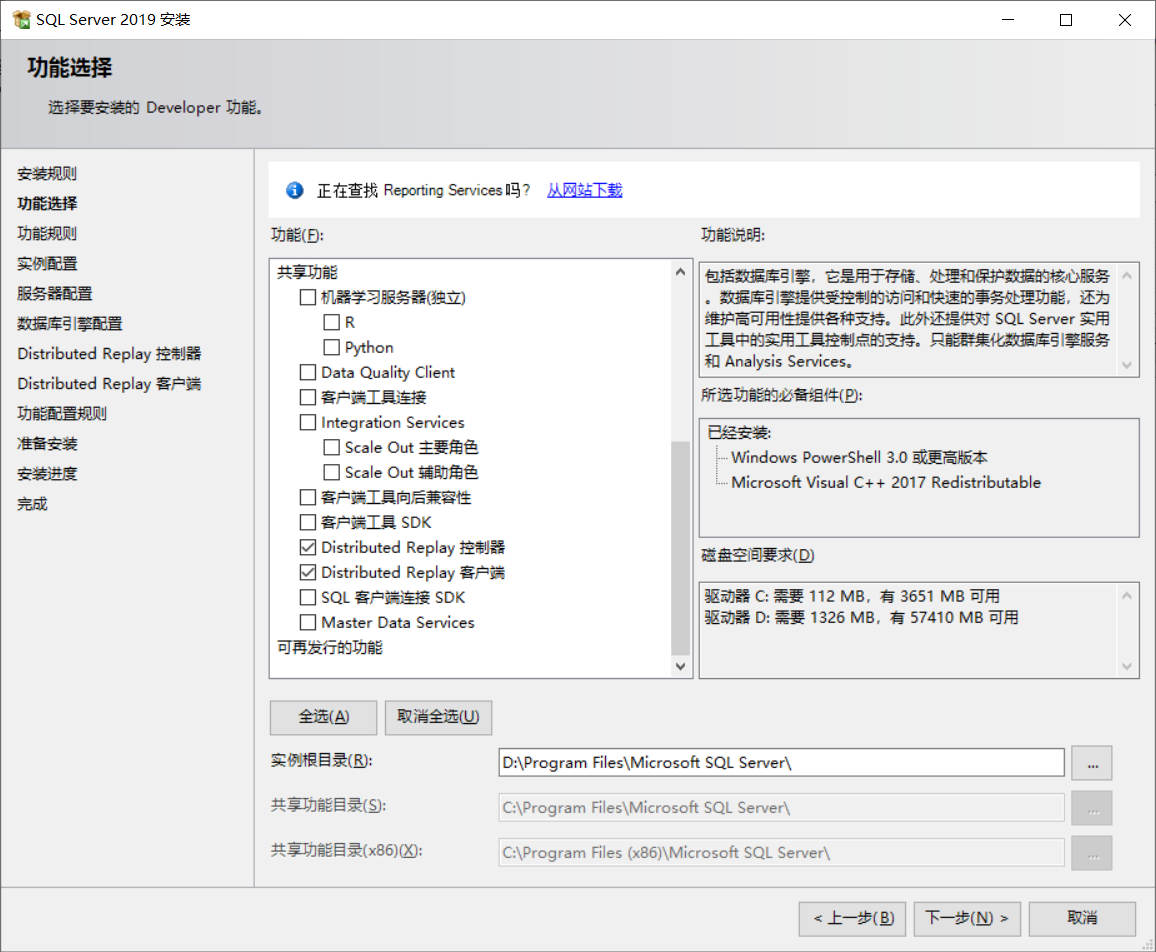This screenshot has width=1156, height=952.
Task: Enable the Scale Out 辅助角色 checkbox
Action: click(x=332, y=472)
